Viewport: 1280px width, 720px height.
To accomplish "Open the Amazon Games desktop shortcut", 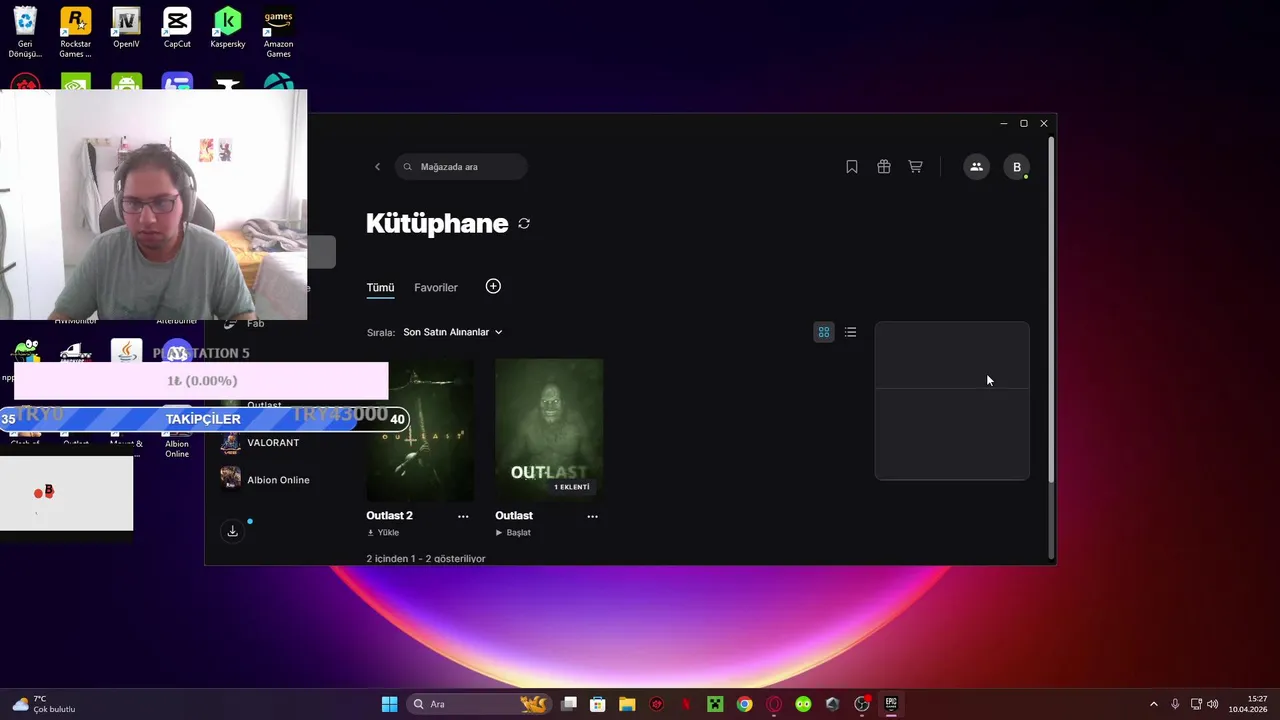I will [x=278, y=32].
